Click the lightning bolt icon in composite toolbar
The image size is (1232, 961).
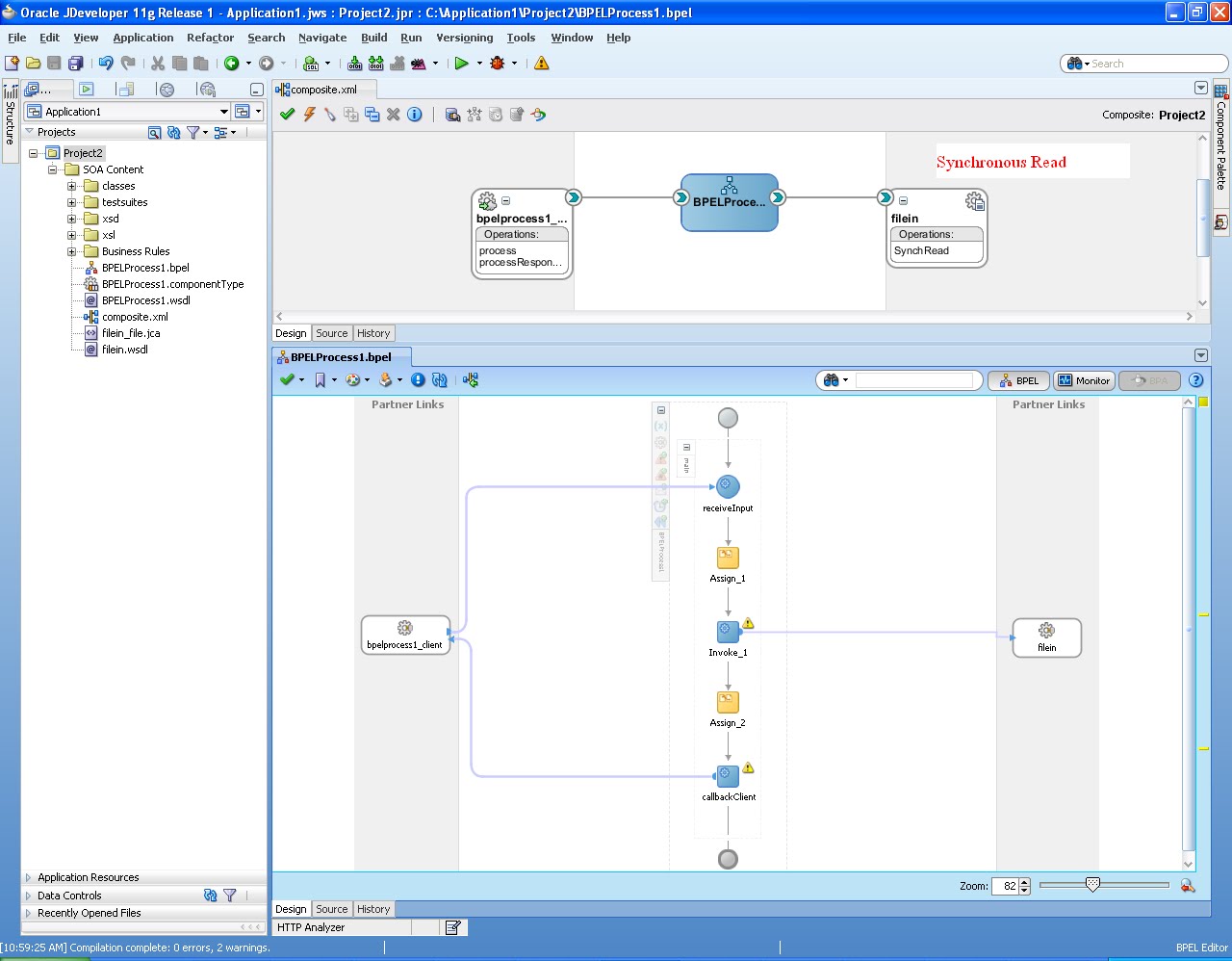[309, 114]
